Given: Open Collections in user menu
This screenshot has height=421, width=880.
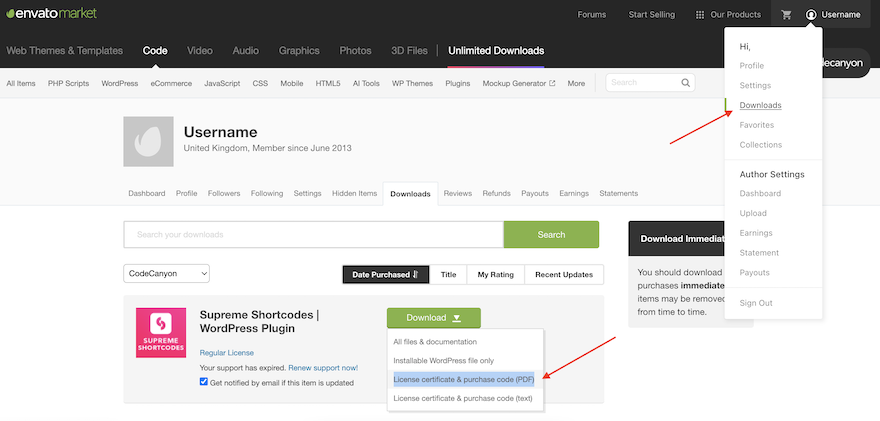Looking at the screenshot, I should 760,144.
